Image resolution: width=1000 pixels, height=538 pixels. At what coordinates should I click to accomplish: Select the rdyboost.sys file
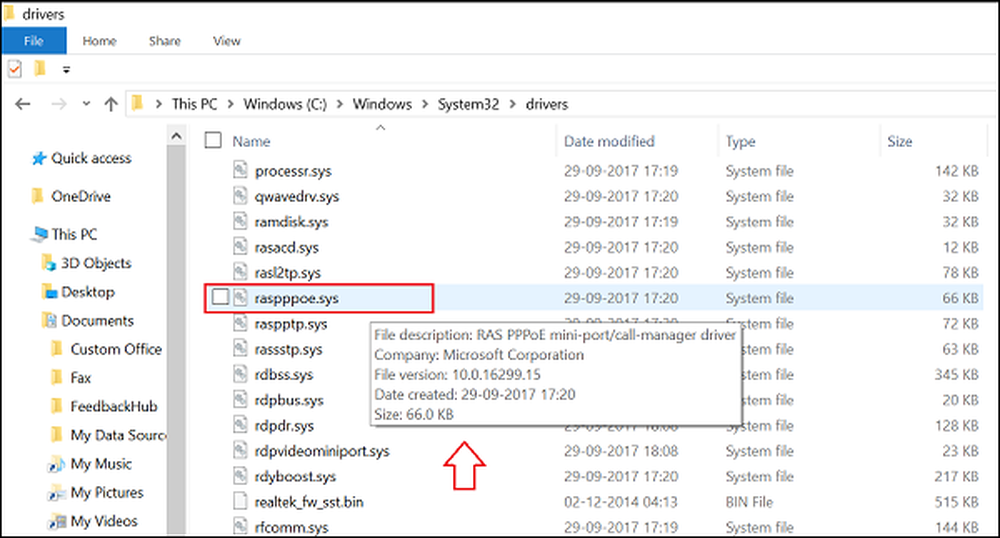[x=295, y=476]
